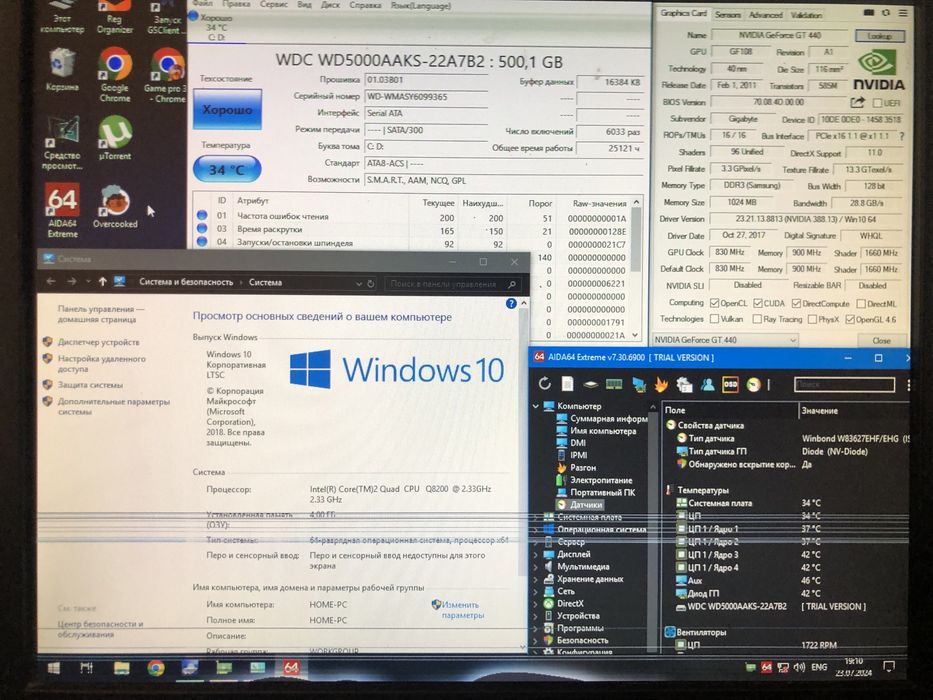Click the help icon in System window
Screen dimensions: 933x700
tap(511, 304)
